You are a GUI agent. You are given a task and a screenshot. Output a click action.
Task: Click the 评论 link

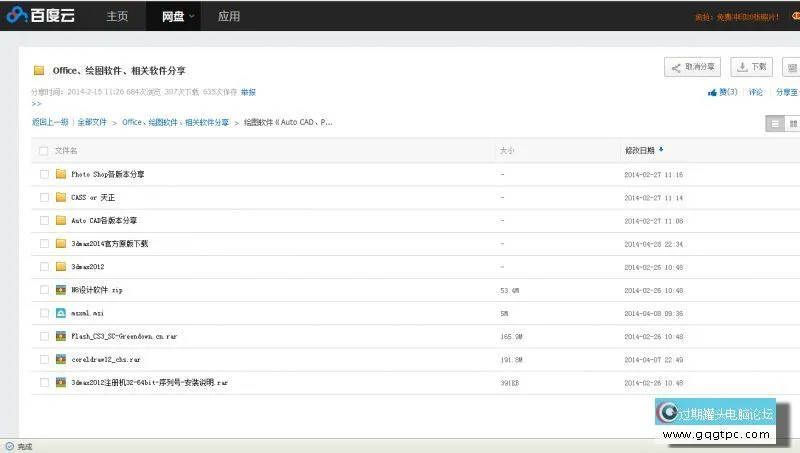756,92
